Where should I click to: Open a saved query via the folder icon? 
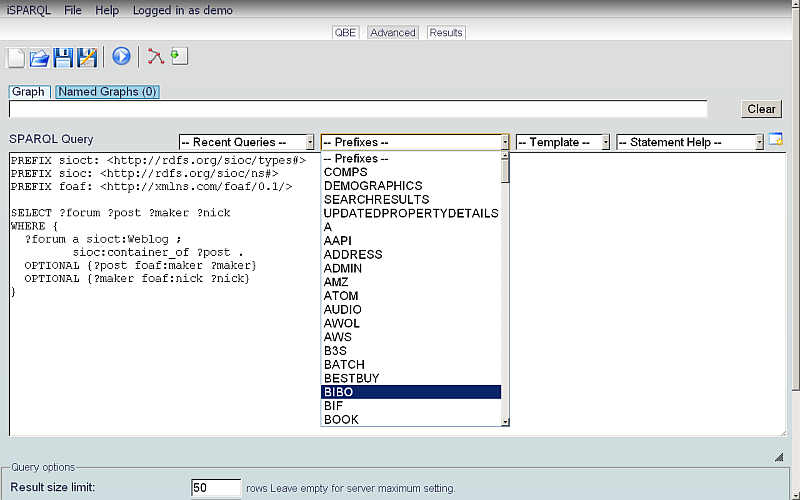coord(39,58)
